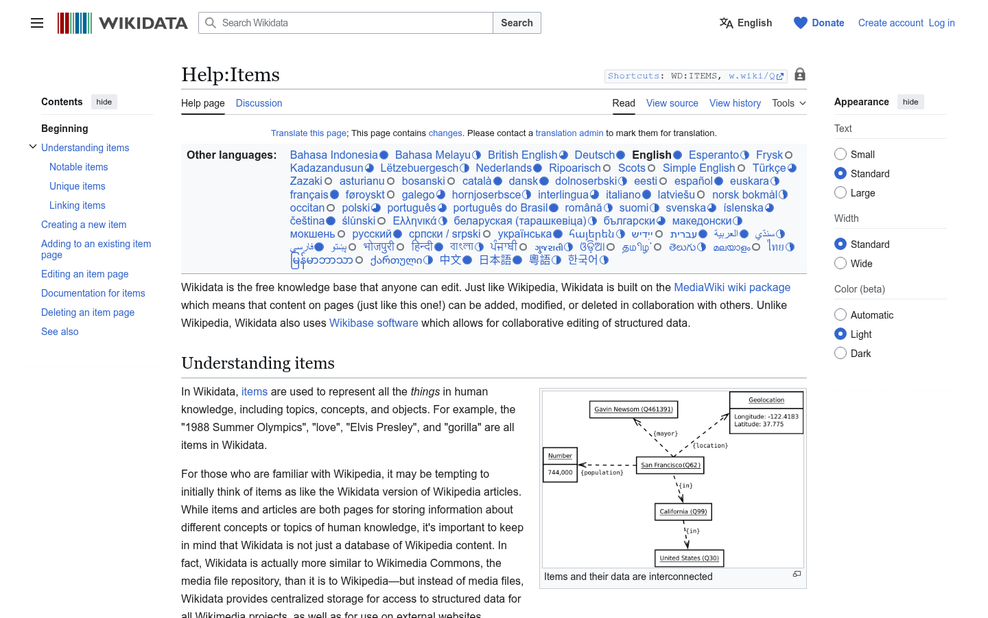Open the changes link in translation notice
This screenshot has height=618, width=988.
click(445, 133)
